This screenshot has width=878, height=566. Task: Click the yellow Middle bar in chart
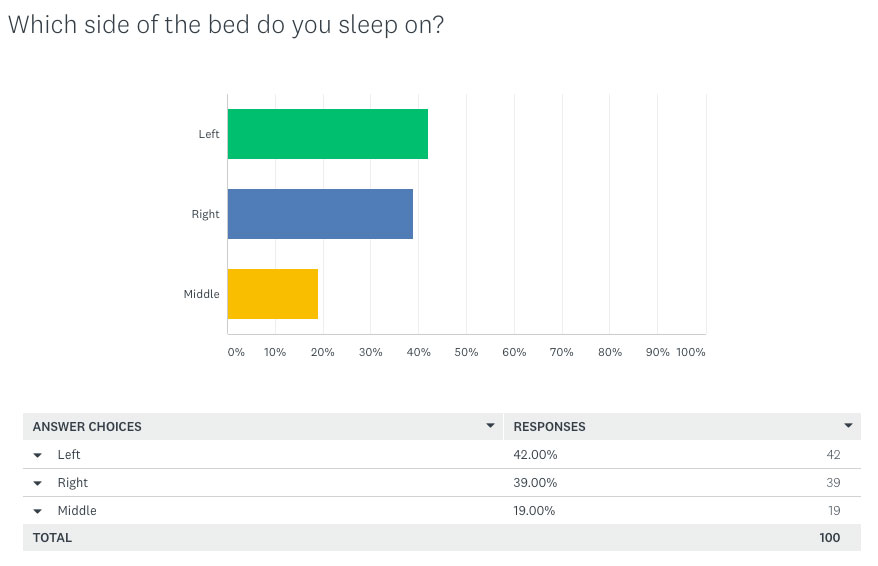tap(273, 294)
